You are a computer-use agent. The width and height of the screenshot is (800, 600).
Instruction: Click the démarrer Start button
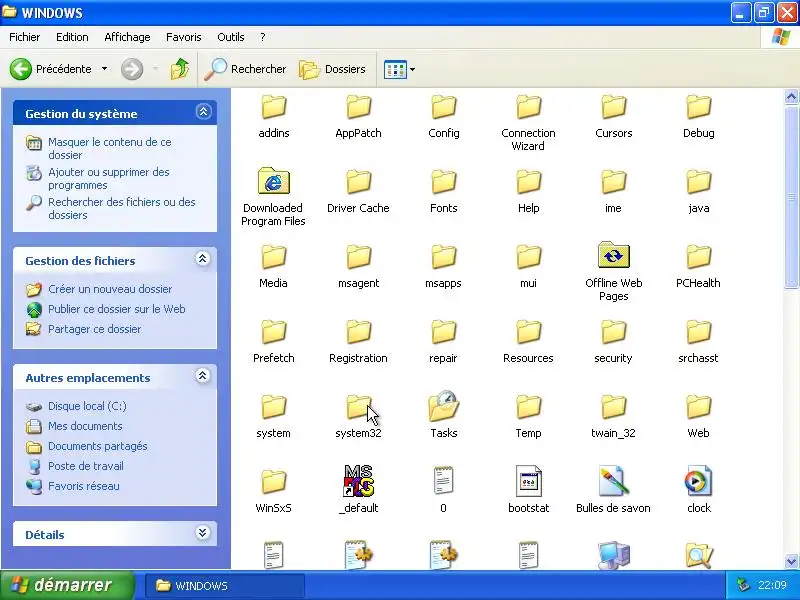pyautogui.click(x=67, y=585)
